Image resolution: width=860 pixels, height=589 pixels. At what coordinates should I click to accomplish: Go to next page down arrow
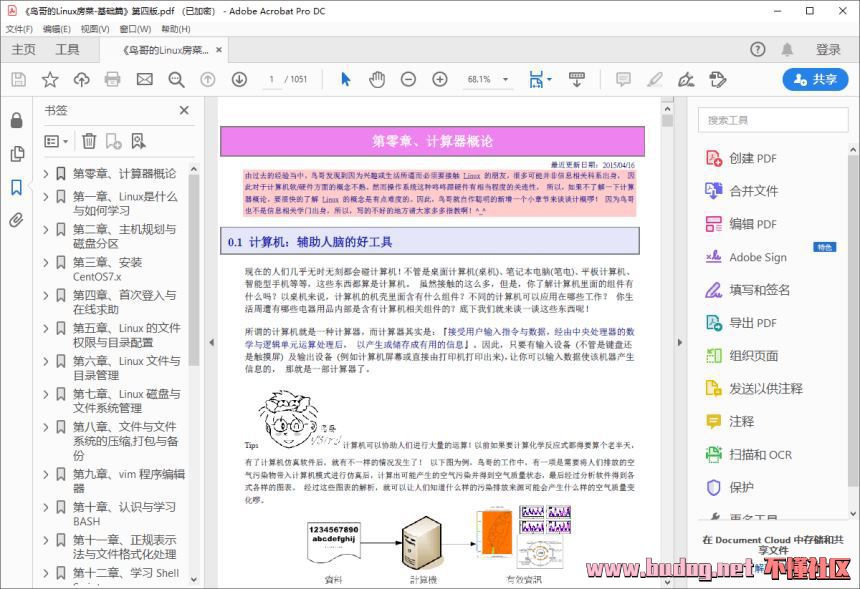pyautogui.click(x=239, y=80)
